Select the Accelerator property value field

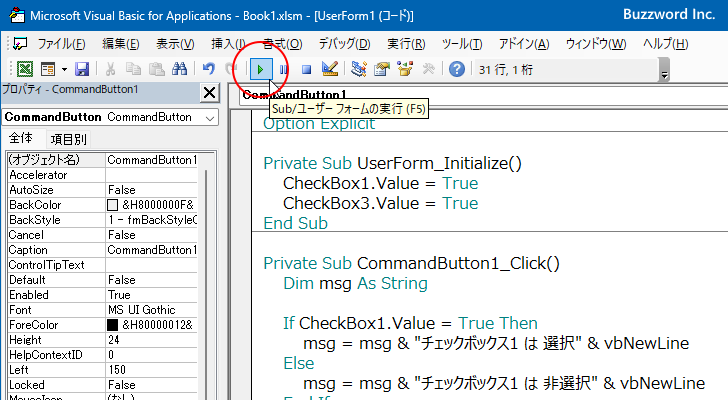pyautogui.click(x=151, y=175)
